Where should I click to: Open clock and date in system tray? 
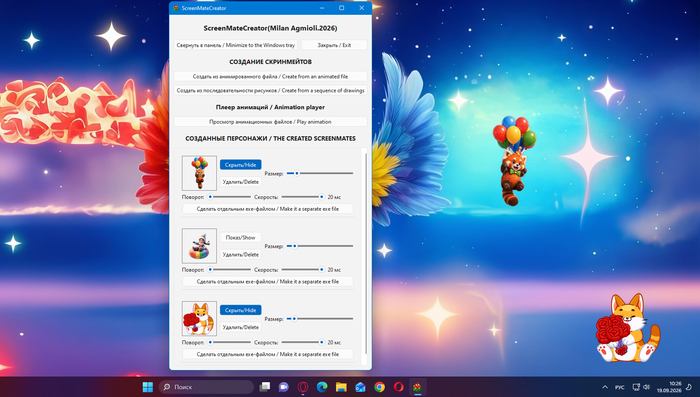669,387
